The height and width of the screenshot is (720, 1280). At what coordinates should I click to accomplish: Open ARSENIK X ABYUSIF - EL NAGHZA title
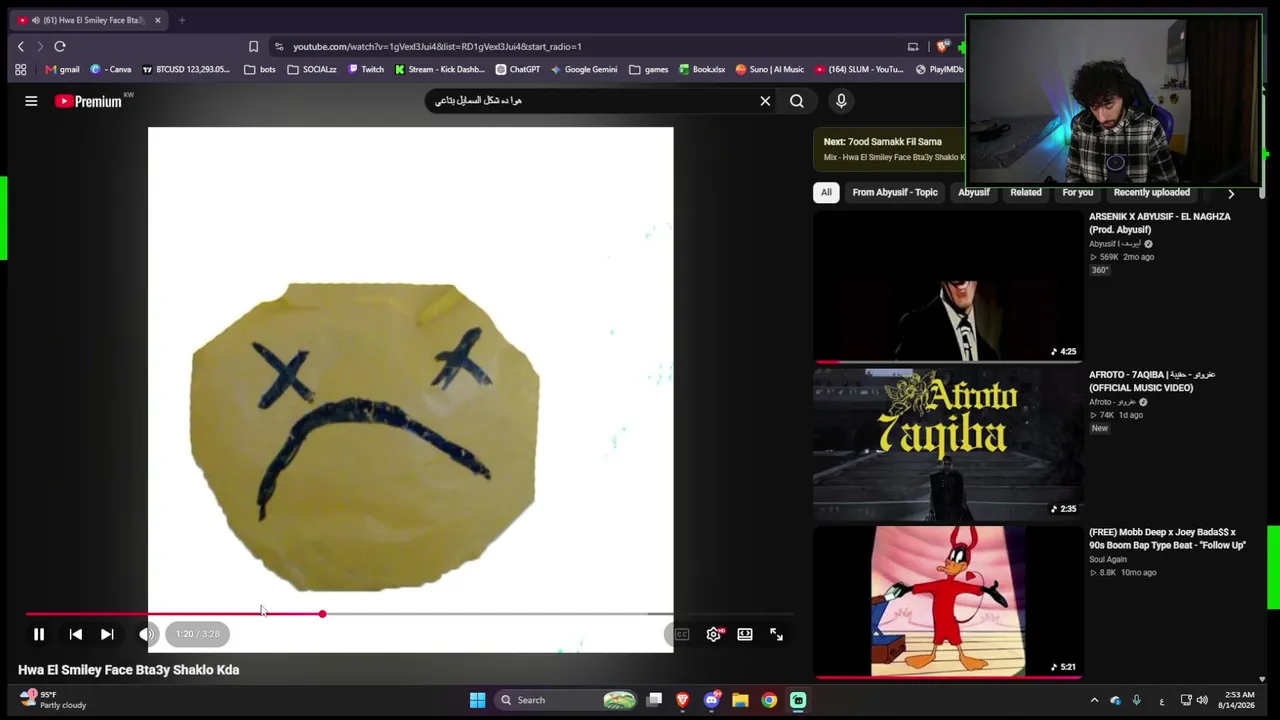pos(1160,223)
